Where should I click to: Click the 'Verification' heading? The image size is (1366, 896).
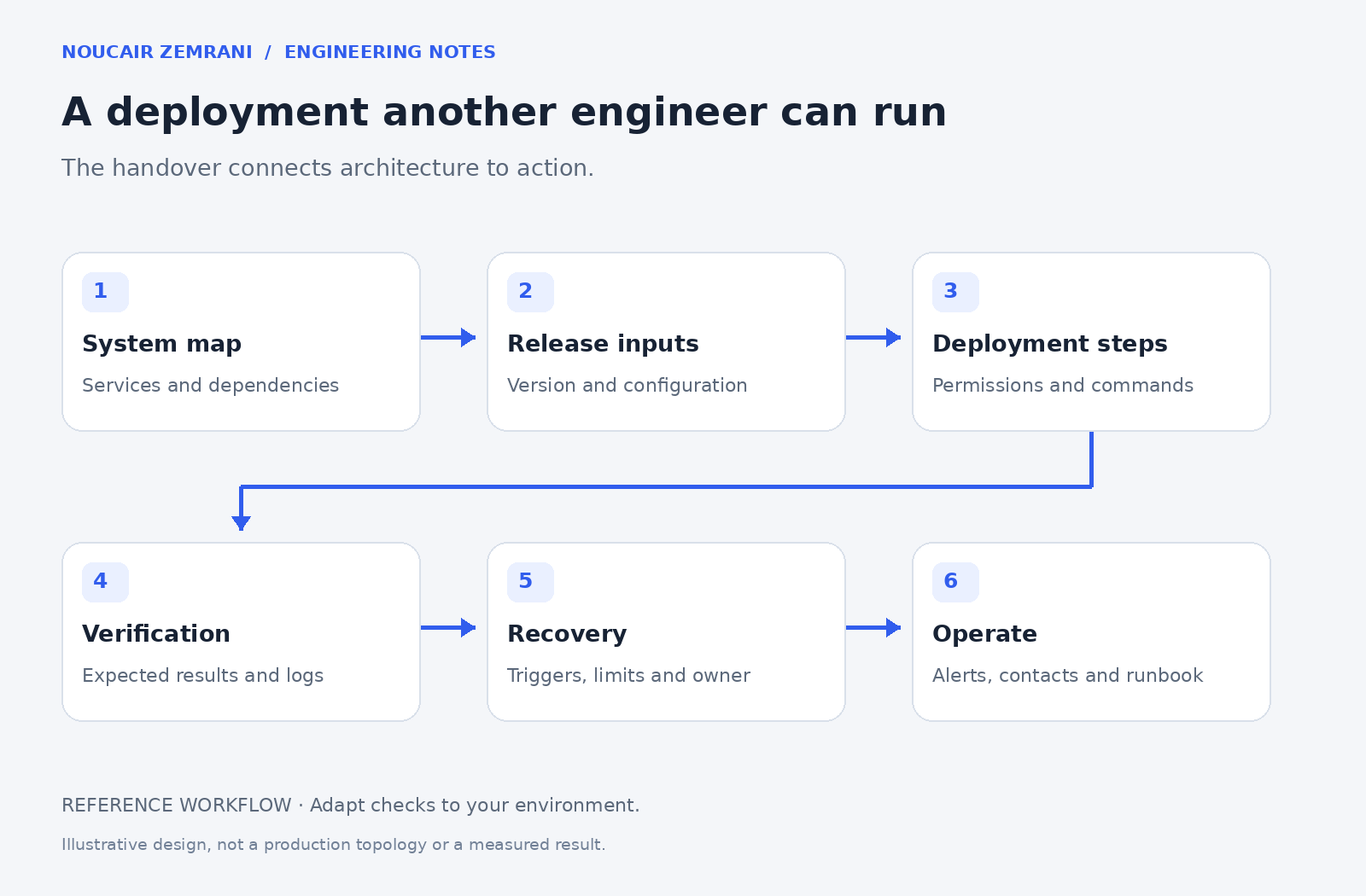156,634
